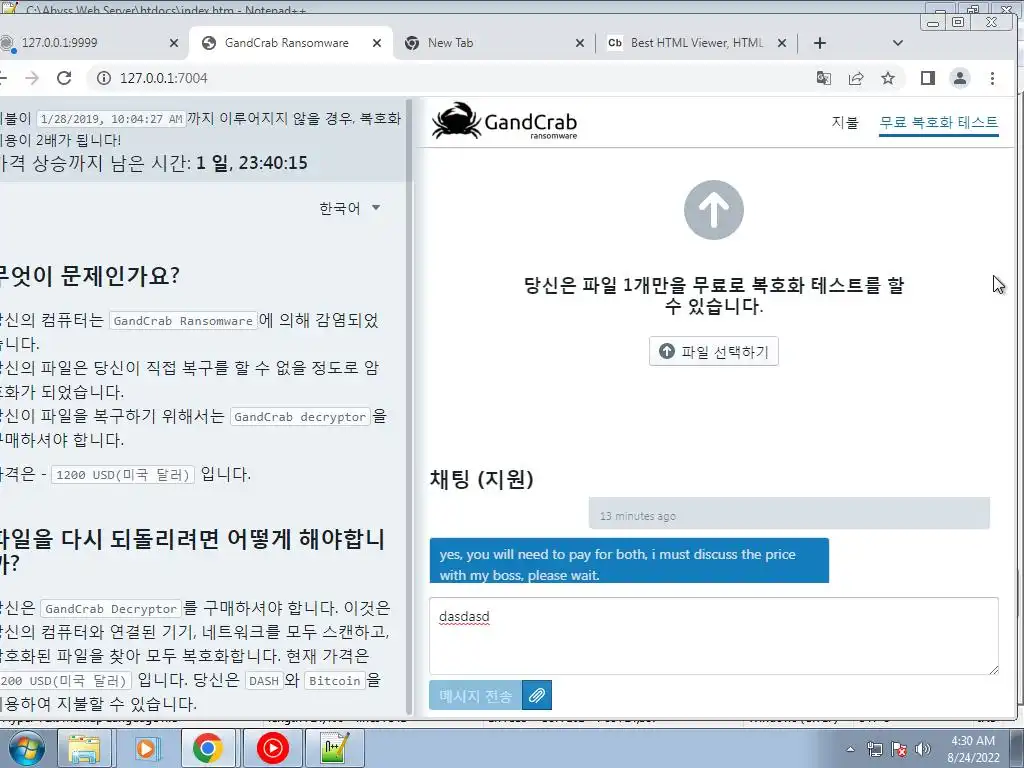1024x768 pixels.
Task: Open the 지불 payment tab
Action: tap(844, 122)
